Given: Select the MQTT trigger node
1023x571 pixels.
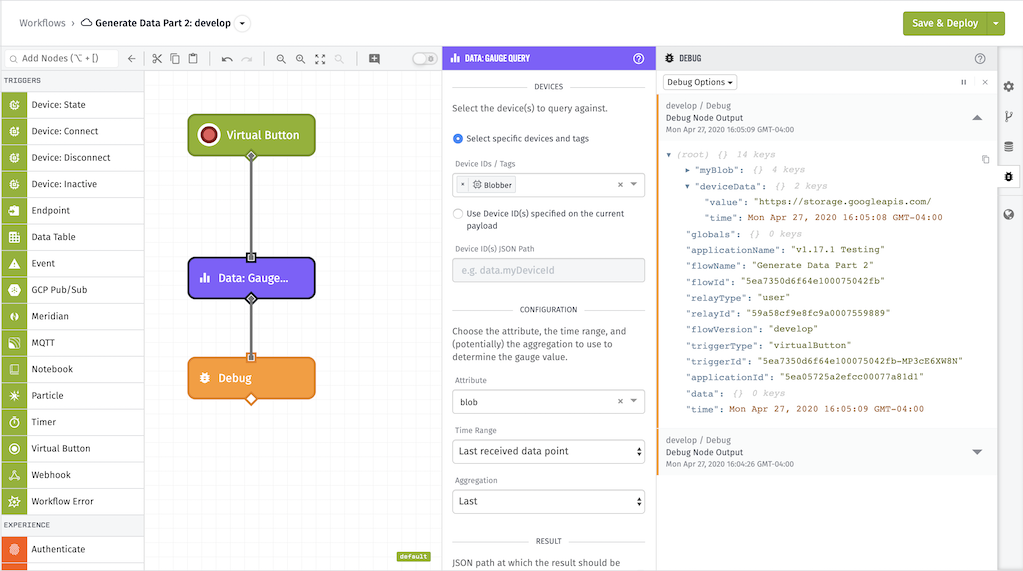Looking at the screenshot, I should pos(72,343).
